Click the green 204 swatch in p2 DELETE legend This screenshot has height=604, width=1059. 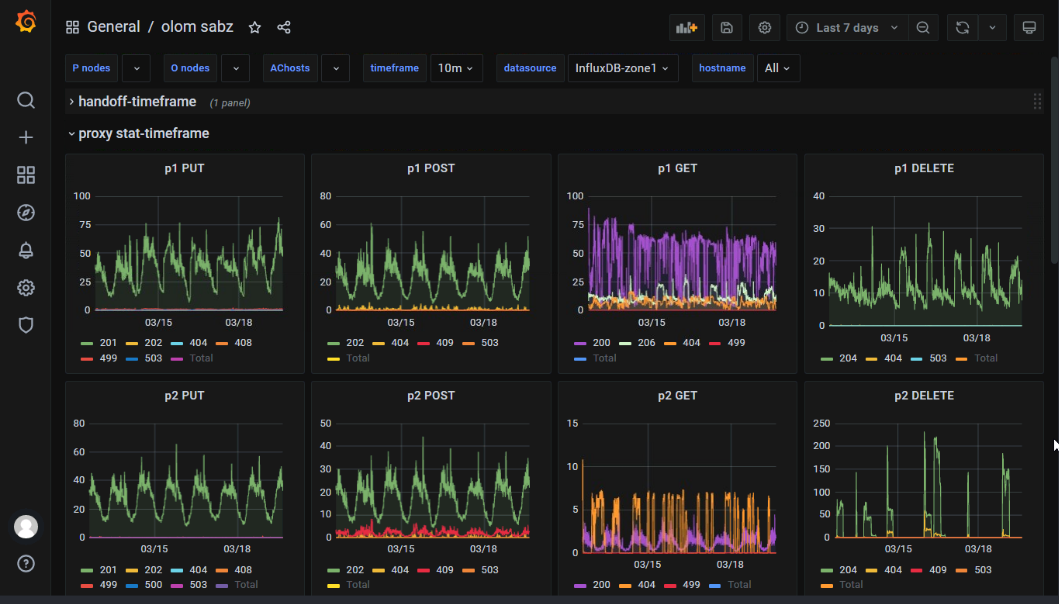click(x=827, y=570)
